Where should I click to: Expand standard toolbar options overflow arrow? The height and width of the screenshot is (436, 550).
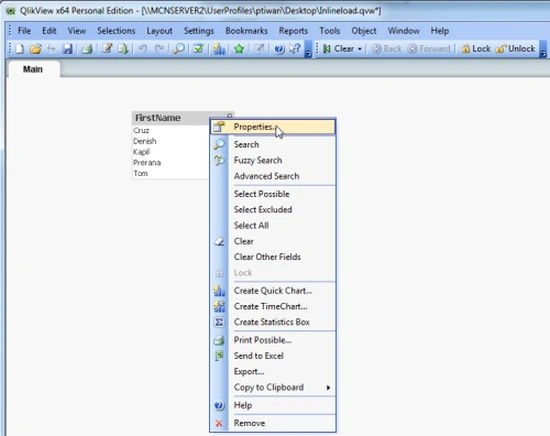(x=308, y=49)
